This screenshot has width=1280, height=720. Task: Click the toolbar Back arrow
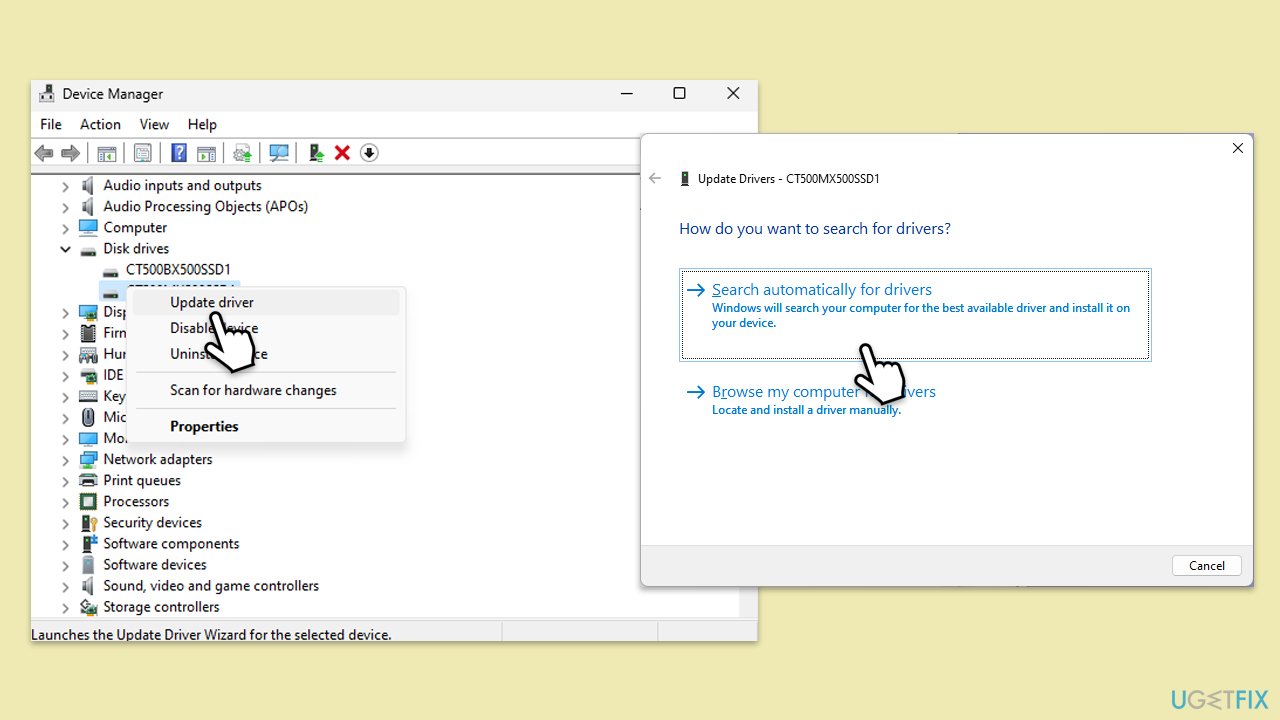coord(44,153)
